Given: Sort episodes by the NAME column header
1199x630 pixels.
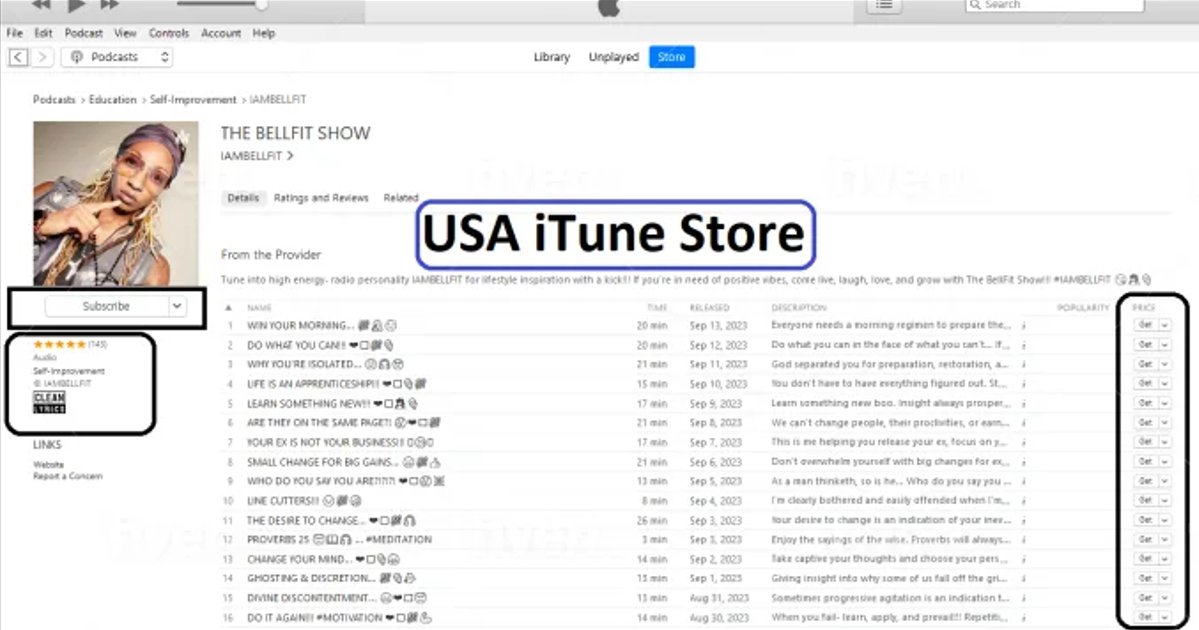Looking at the screenshot, I should click(259, 307).
